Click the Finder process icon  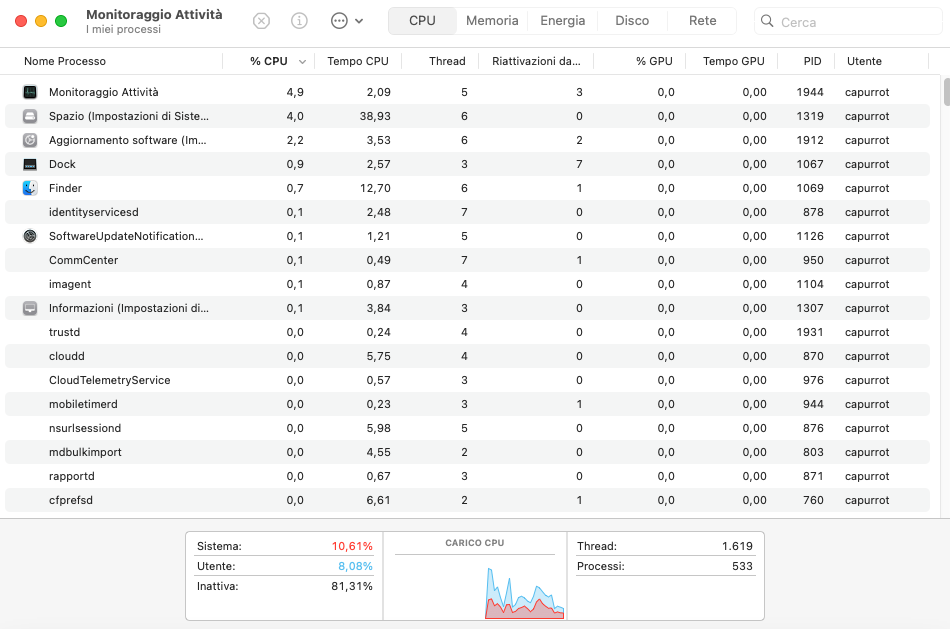tap(30, 188)
